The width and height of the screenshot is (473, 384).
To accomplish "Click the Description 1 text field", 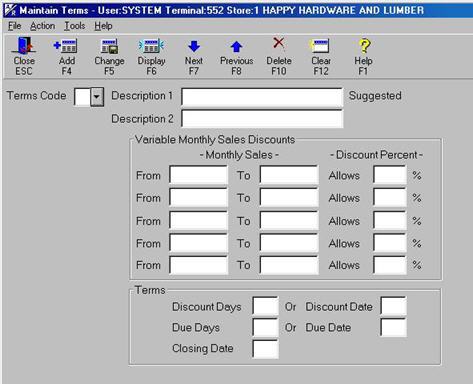I will [x=262, y=97].
